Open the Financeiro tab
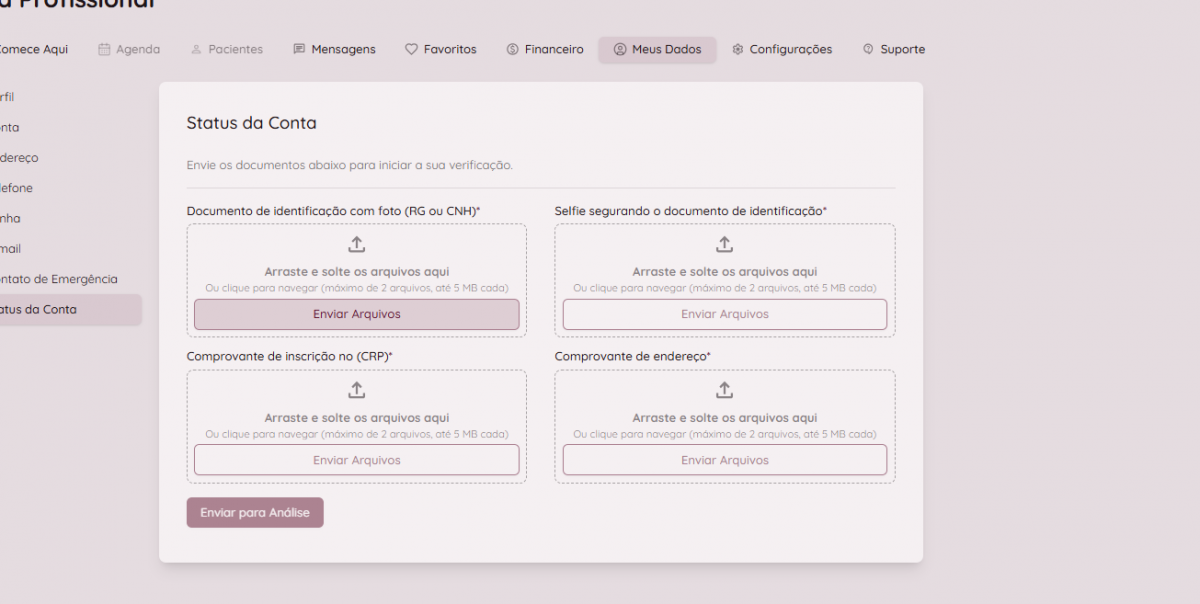 [x=545, y=49]
